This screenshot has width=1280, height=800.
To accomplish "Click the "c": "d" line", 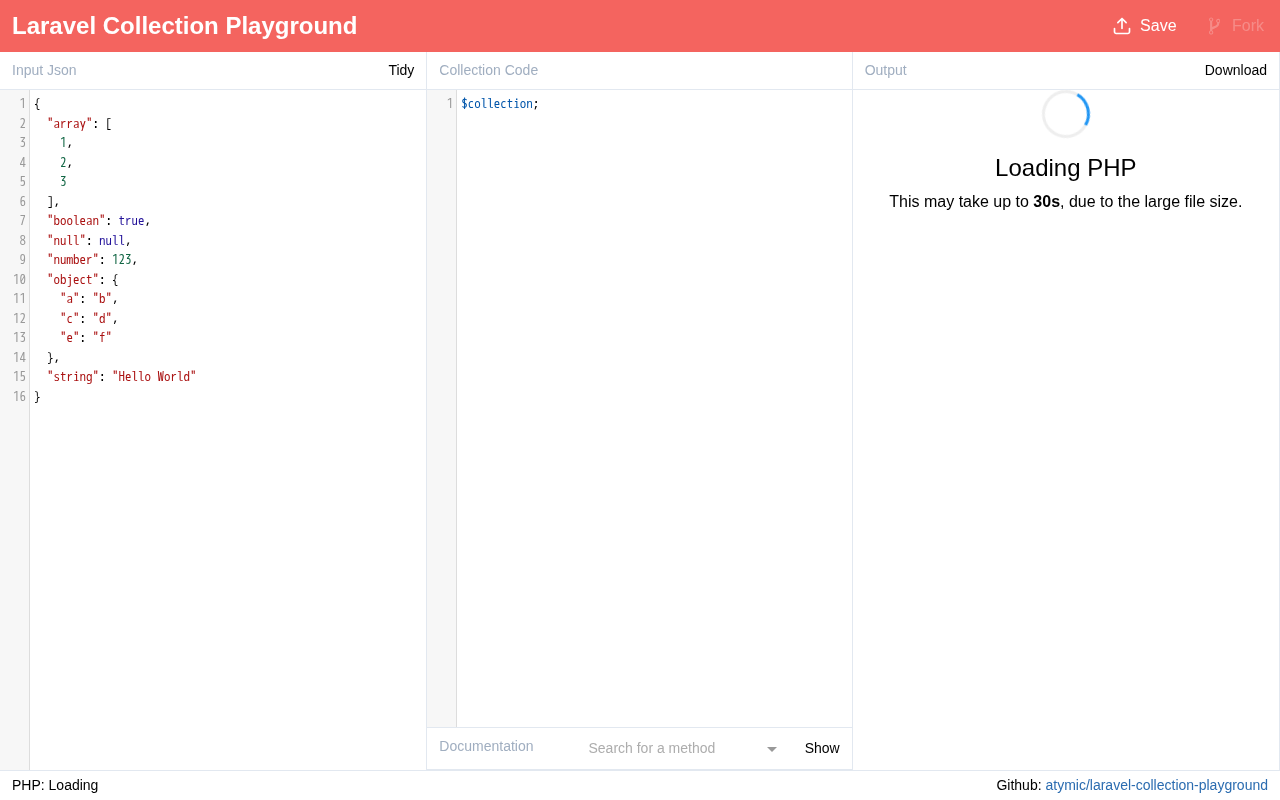I will (89, 319).
